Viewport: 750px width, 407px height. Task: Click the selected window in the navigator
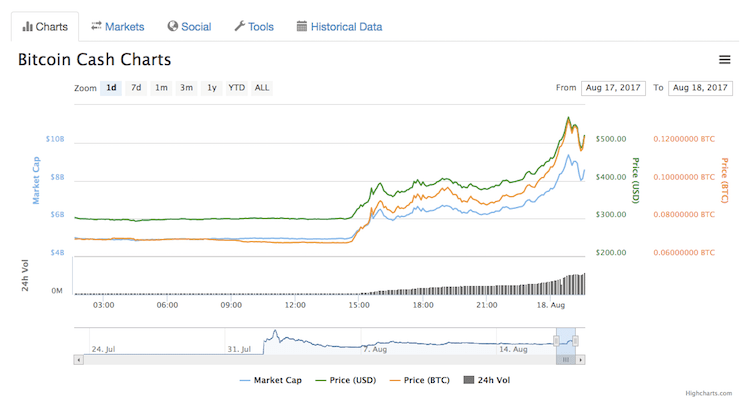tap(566, 341)
